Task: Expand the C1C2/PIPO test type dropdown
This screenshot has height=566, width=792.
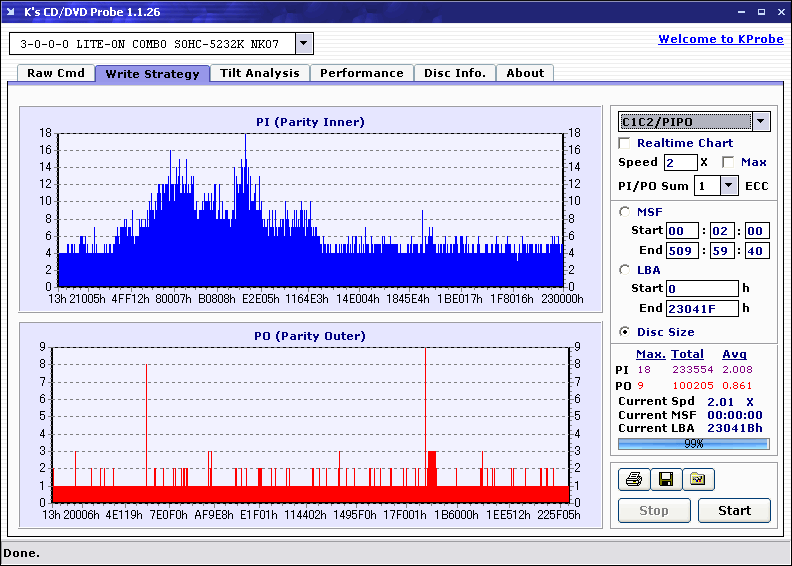Action: point(761,122)
